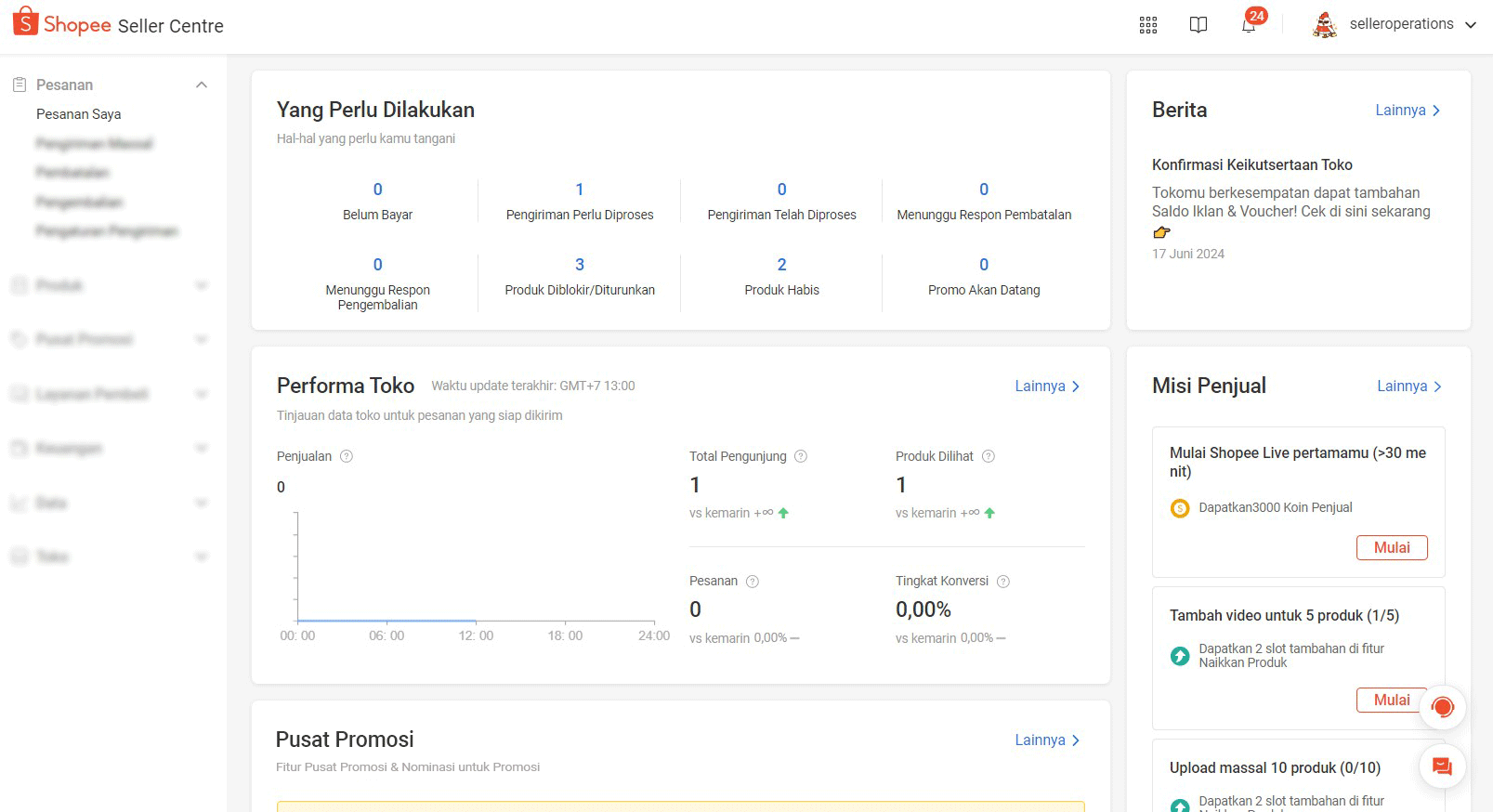Click the Shopee logo in the header
Screen dimensions: 1493x812
click(x=61, y=23)
